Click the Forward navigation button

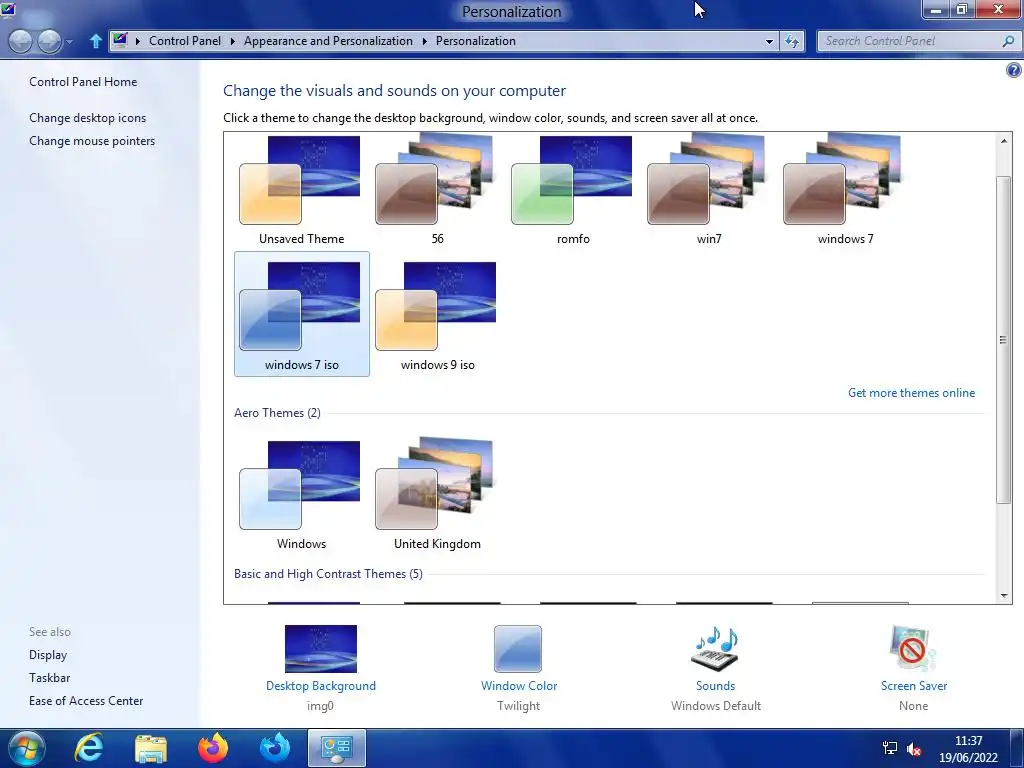point(49,41)
